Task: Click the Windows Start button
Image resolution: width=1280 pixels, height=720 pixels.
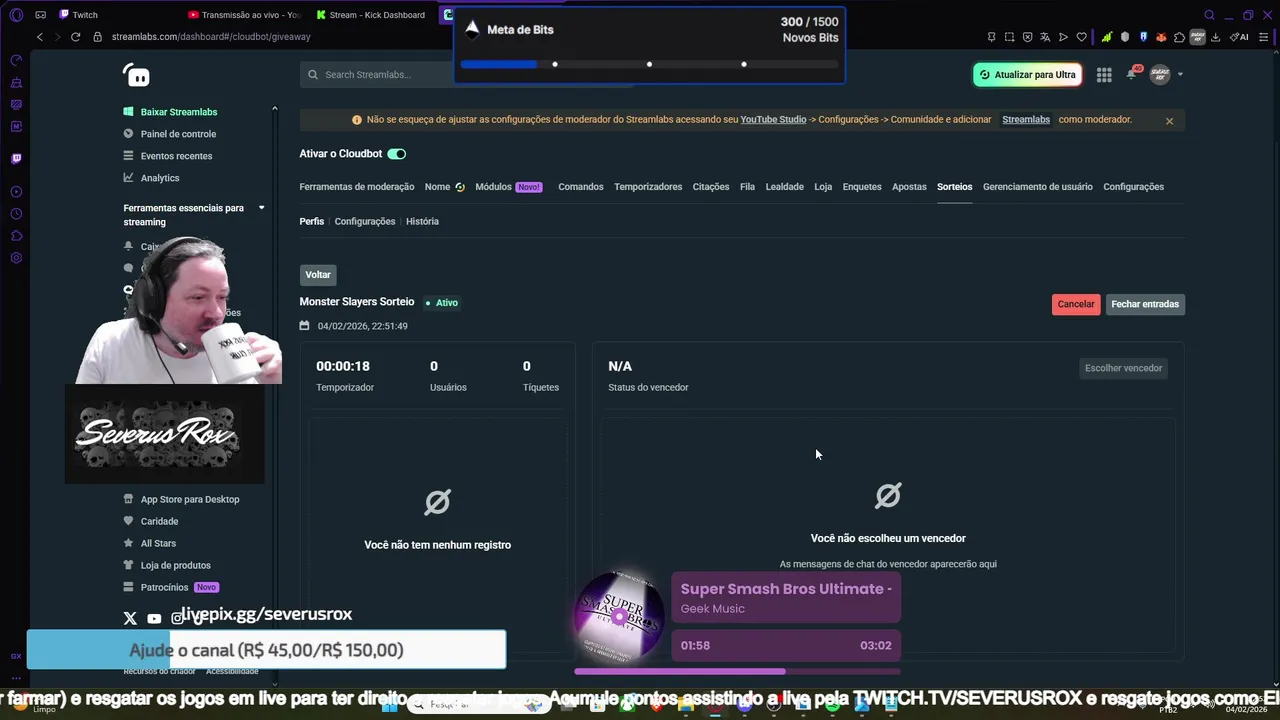Action: [x=390, y=706]
